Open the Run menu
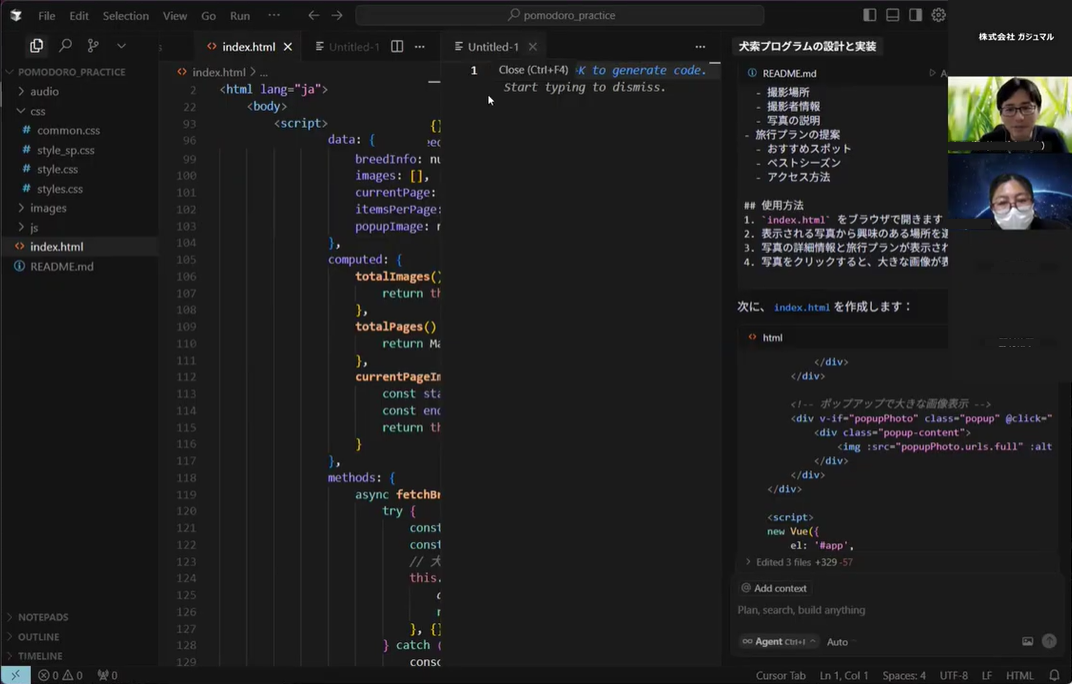1072x684 pixels. coord(240,15)
